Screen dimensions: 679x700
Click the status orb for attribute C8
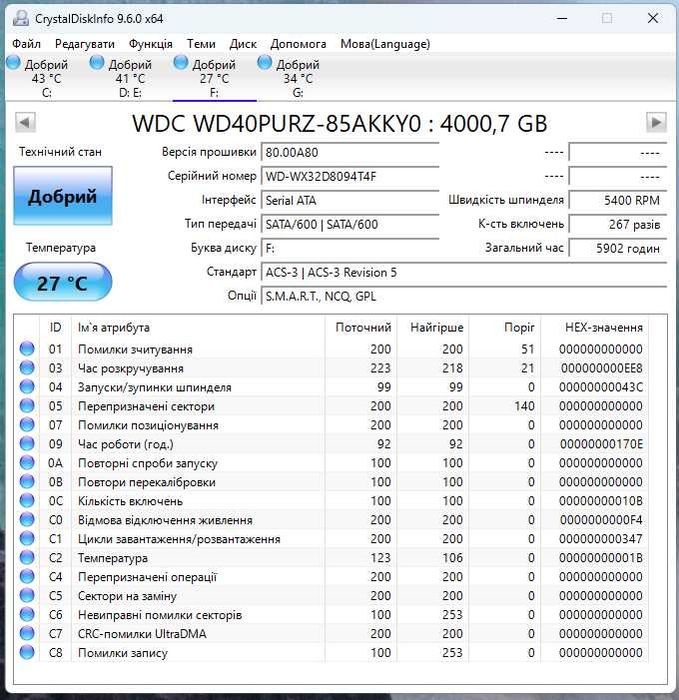point(27,652)
